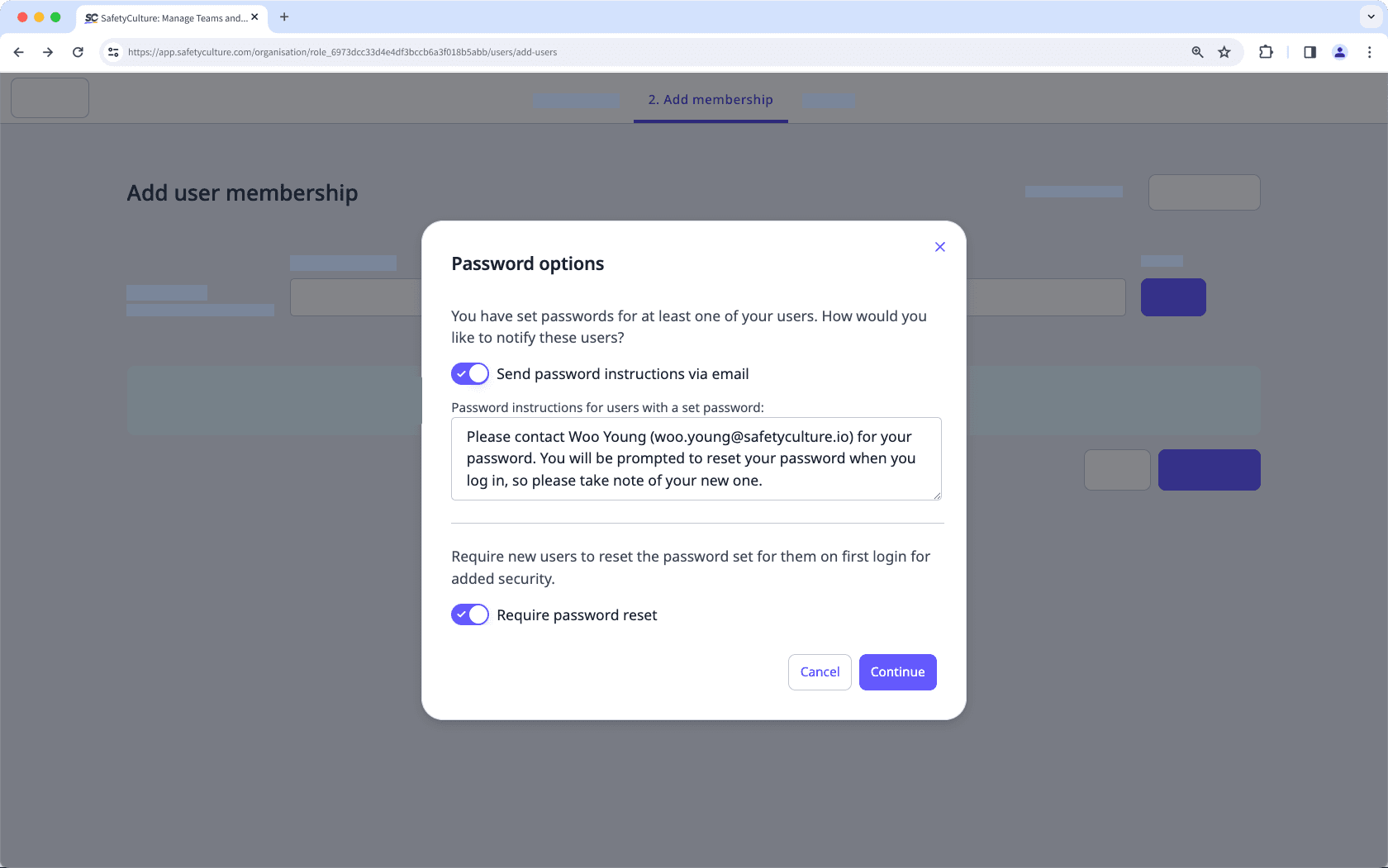Viewport: 1388px width, 868px height.
Task: Click the Cancel button
Action: [819, 671]
